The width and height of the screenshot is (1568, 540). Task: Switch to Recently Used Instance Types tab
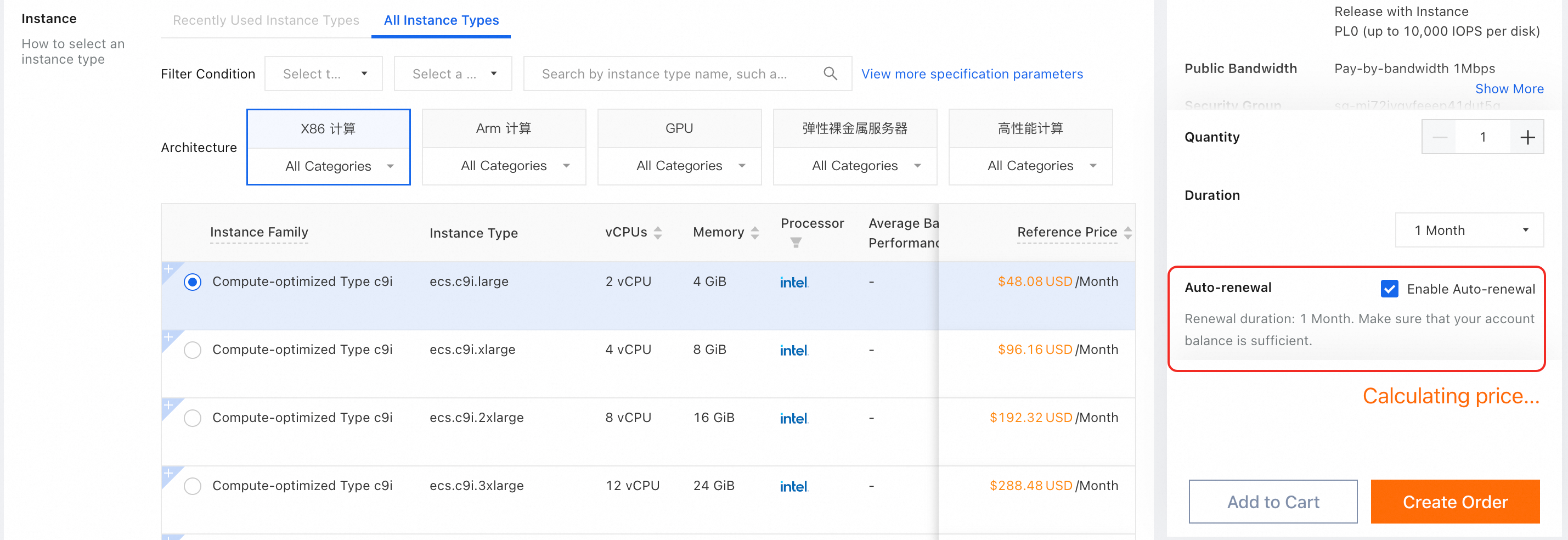[266, 21]
